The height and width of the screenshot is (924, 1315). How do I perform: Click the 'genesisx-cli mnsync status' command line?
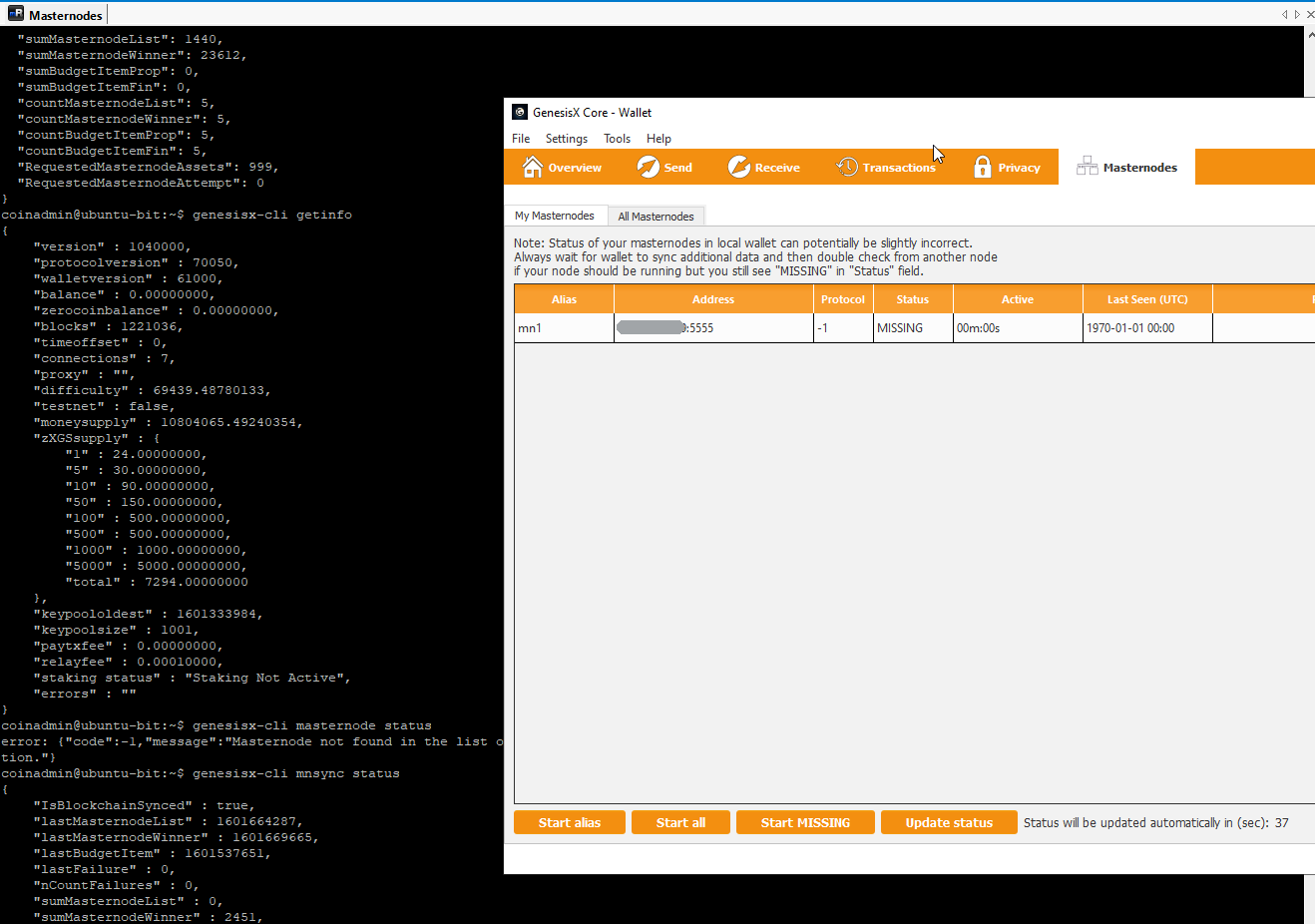pyautogui.click(x=201, y=773)
